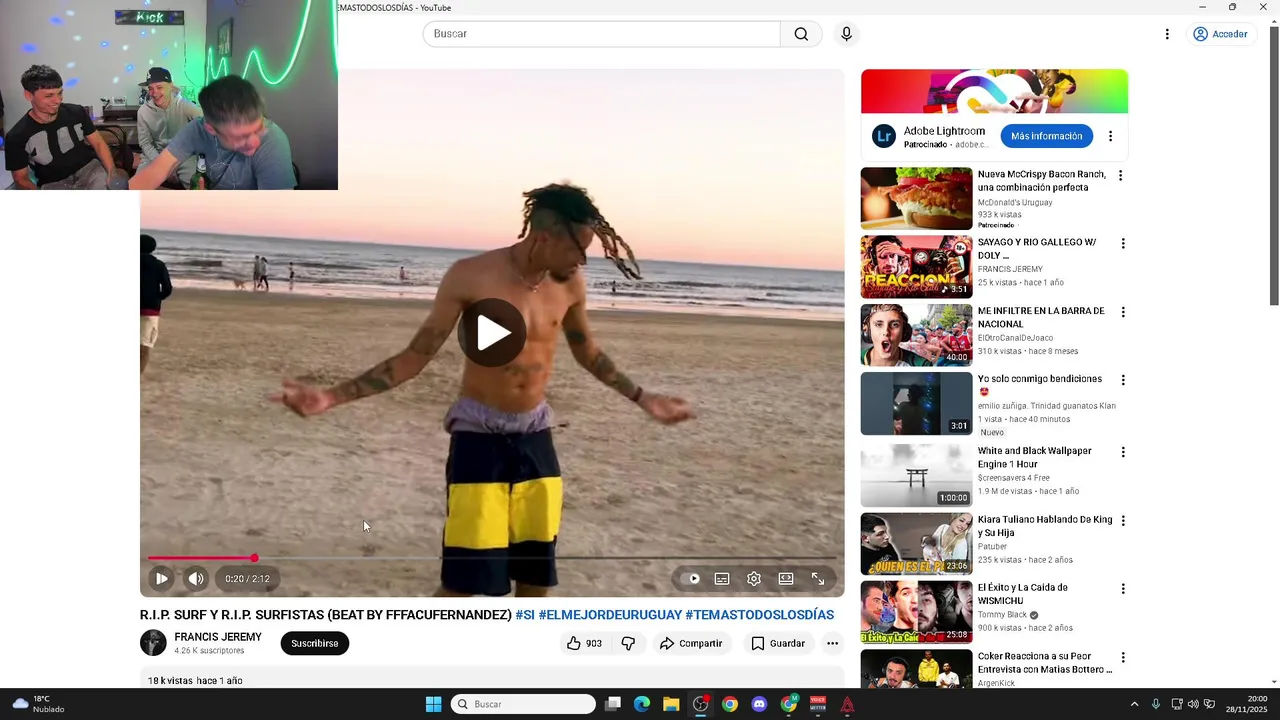Open the Coker Reacciona a su Peor Entrevista title

[x=1045, y=663]
